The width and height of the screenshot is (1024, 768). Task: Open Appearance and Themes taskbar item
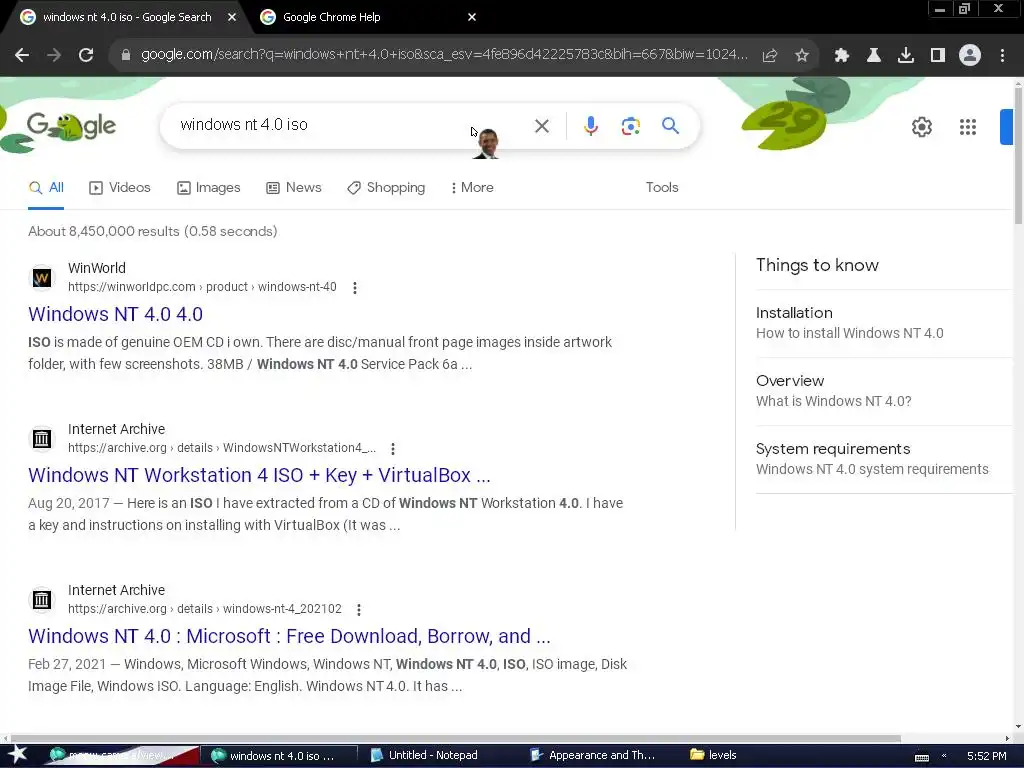coord(592,756)
